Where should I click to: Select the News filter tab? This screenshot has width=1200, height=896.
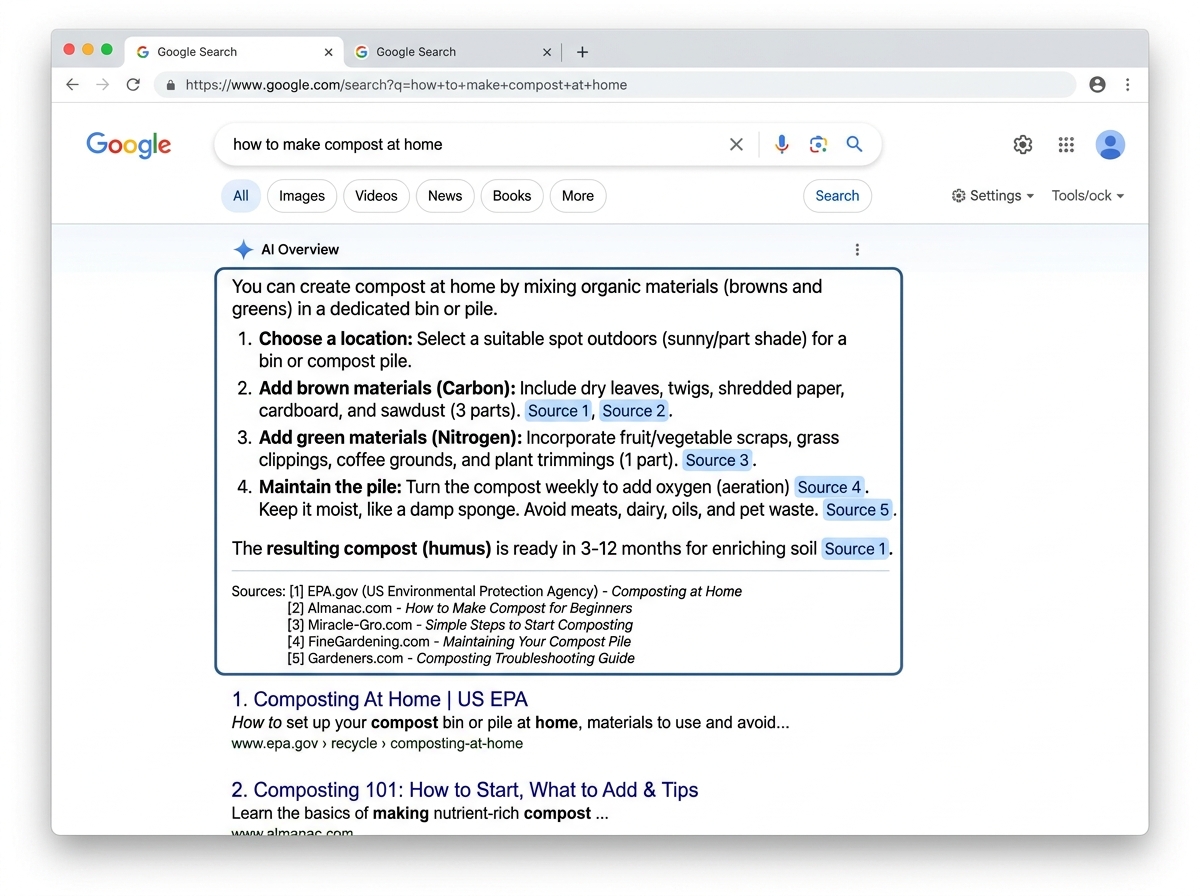(x=444, y=195)
